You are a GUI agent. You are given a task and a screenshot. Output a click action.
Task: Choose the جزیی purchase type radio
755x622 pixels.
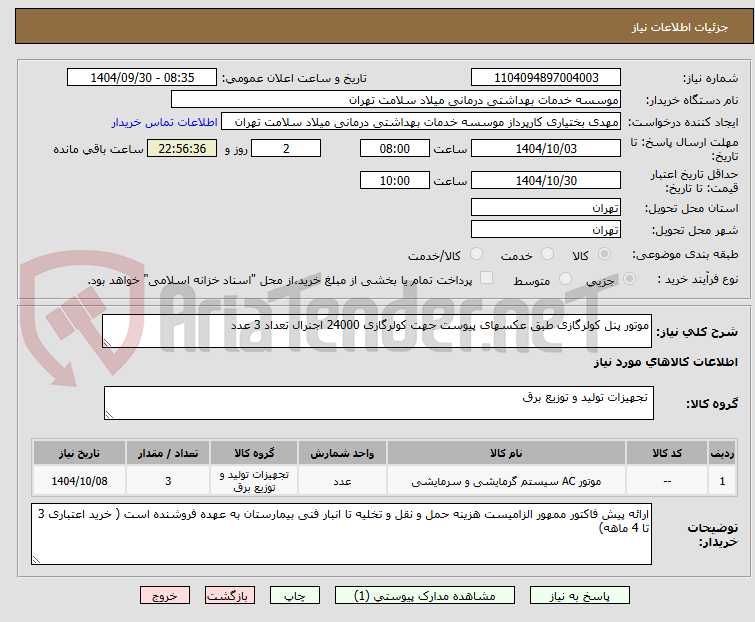click(629, 279)
